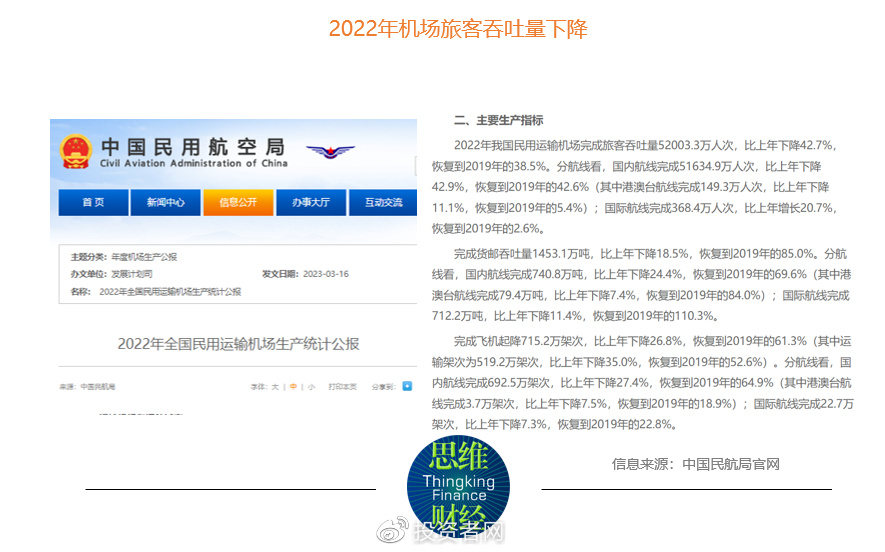This screenshot has height=552, width=885.
Task: Click the 中国民用航空局 site title
Action: tap(193, 147)
